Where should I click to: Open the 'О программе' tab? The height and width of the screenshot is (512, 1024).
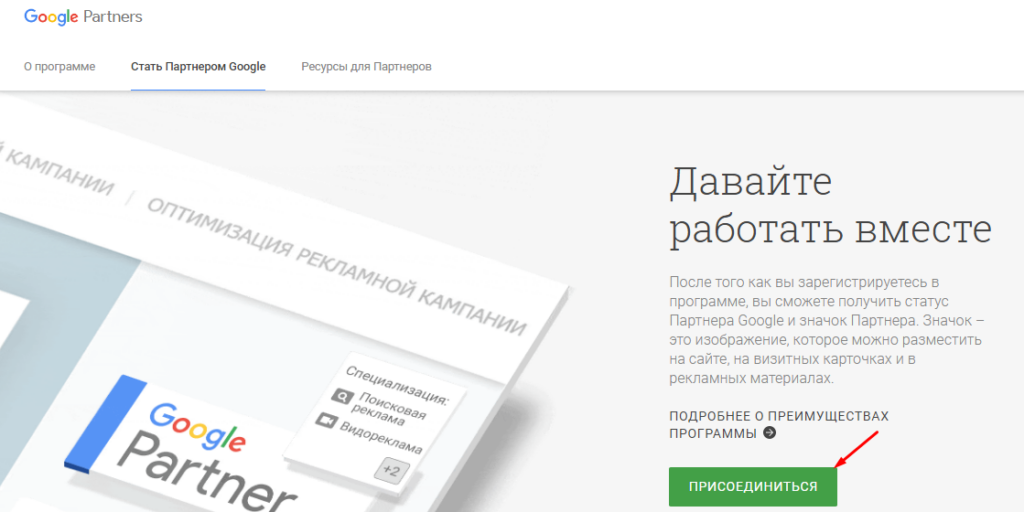click(59, 67)
